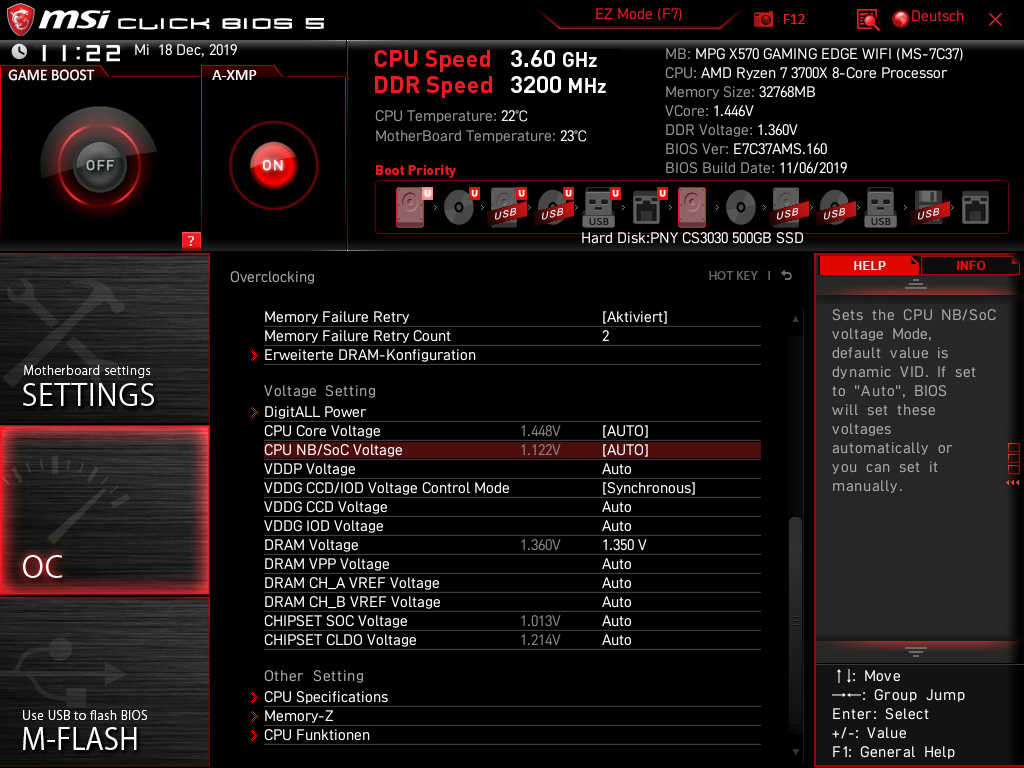Click DRAM CH_B VREF Voltage Auto field
Viewport: 1024px width, 768px height.
(616, 601)
